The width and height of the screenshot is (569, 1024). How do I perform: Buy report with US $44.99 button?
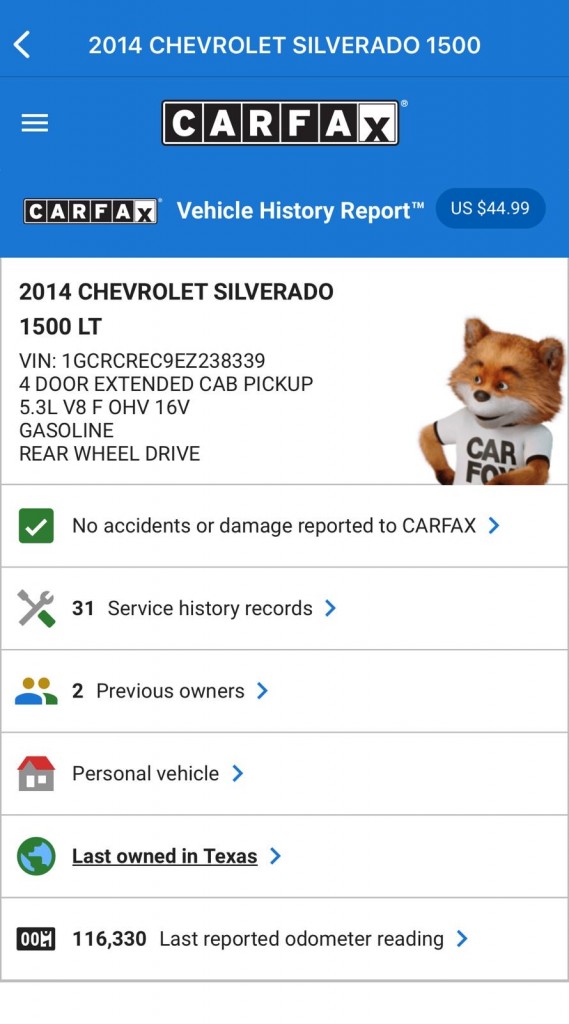[x=490, y=208]
